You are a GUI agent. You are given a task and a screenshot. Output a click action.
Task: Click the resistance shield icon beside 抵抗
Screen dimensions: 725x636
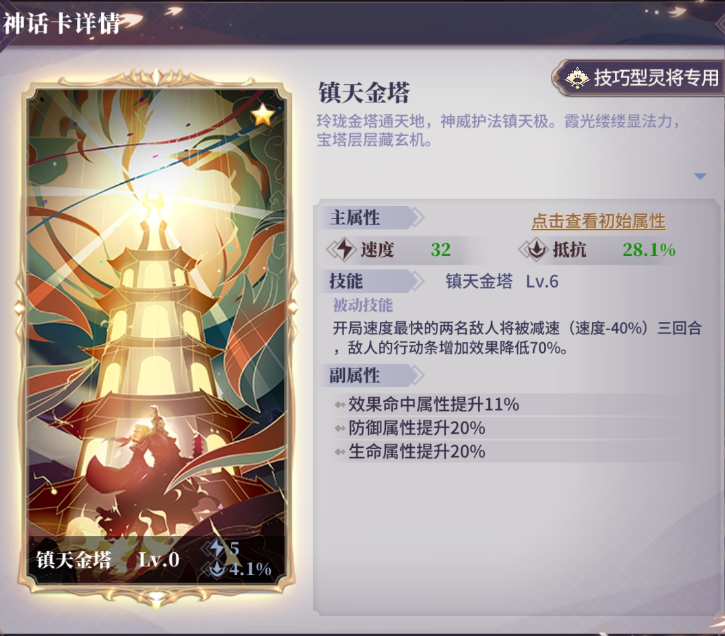pyautogui.click(x=534, y=250)
